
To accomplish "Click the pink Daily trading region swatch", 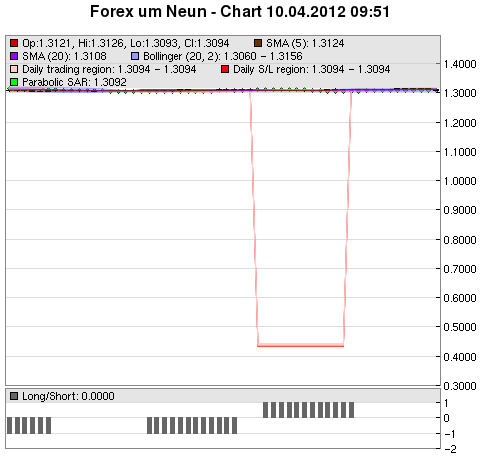I will [x=14, y=69].
